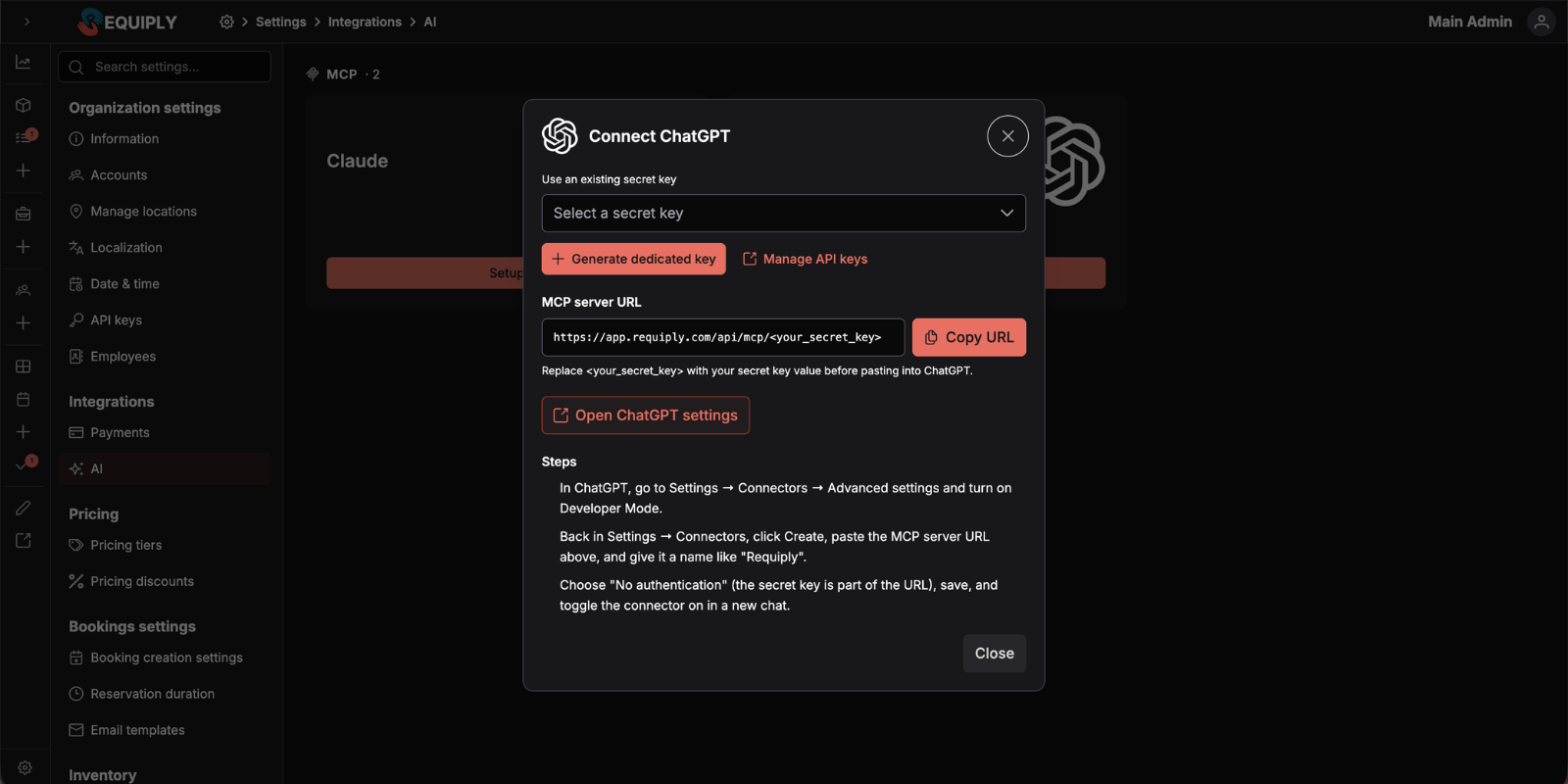Open the briefcase icon in left rail

(24, 214)
